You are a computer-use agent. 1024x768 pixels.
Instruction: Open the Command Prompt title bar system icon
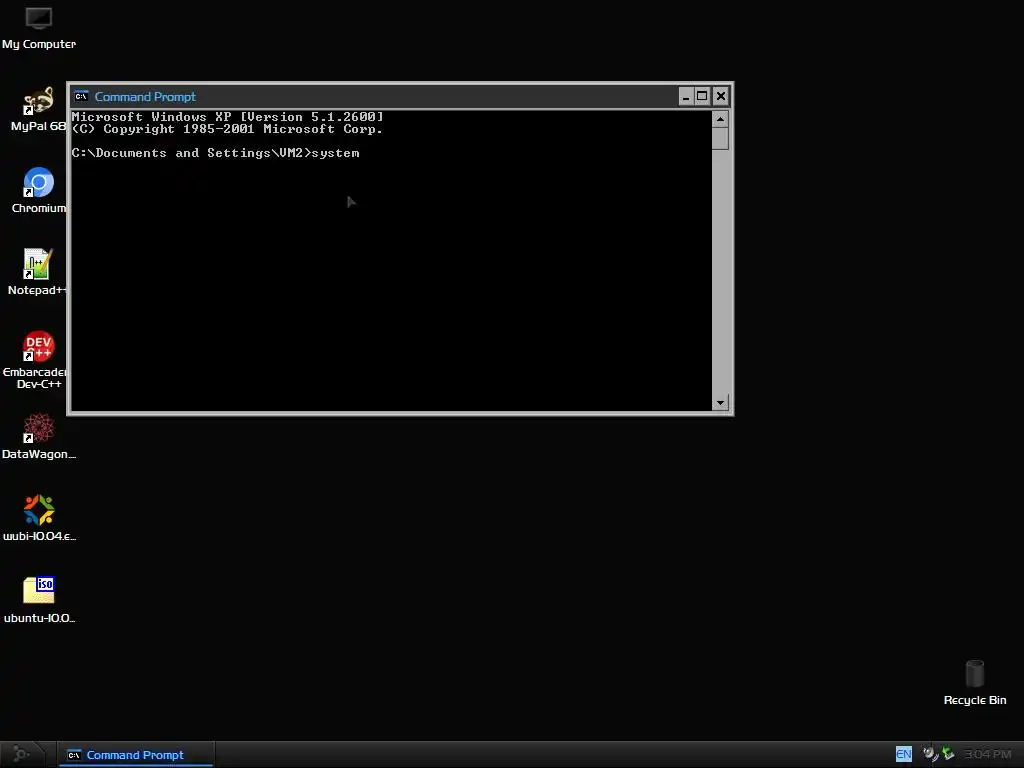tap(81, 97)
